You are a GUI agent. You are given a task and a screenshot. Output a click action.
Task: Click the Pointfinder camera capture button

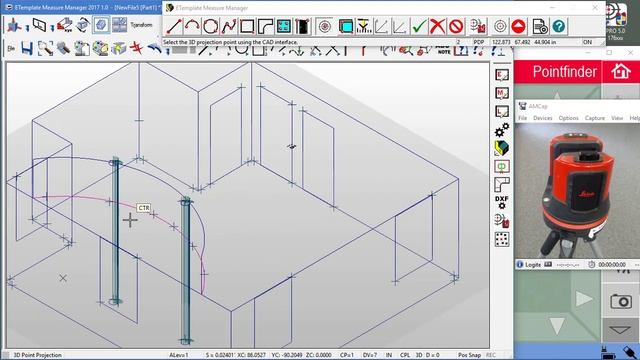621,301
